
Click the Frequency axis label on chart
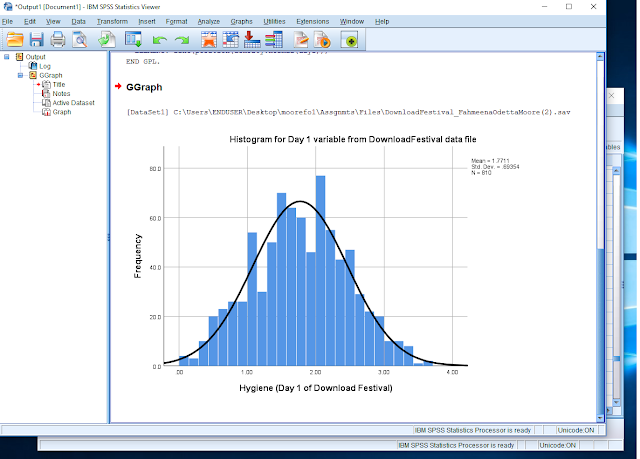click(138, 256)
